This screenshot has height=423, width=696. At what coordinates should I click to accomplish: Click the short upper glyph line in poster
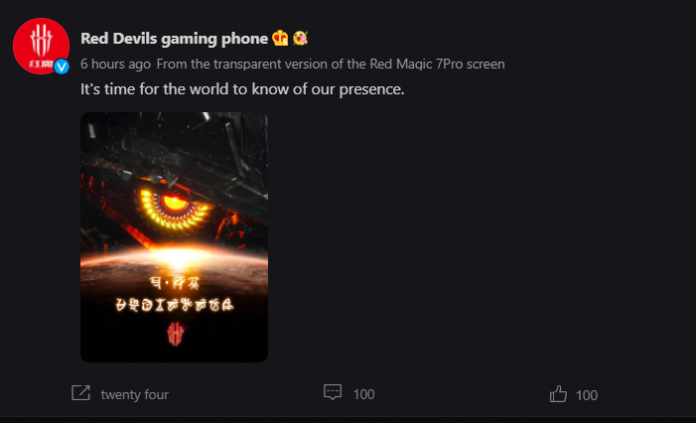pyautogui.click(x=174, y=283)
